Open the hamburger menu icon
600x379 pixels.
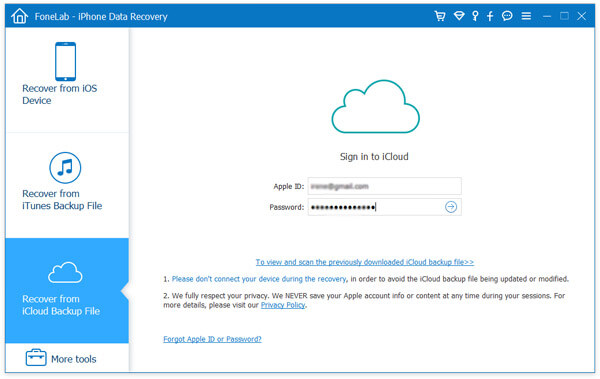point(526,16)
